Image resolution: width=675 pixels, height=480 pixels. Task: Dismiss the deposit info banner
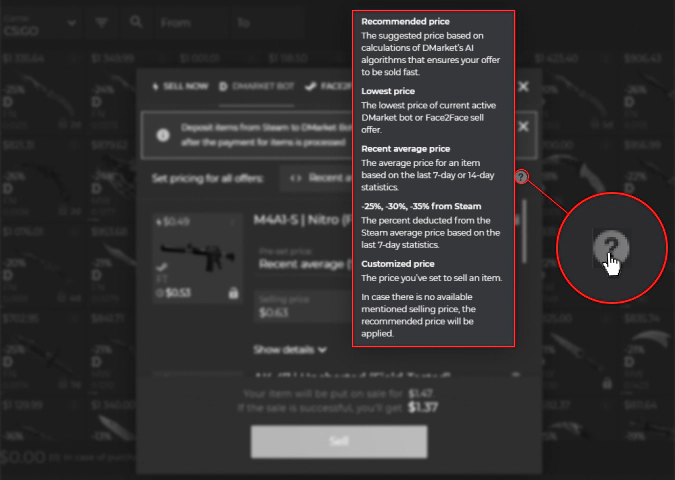tap(523, 127)
